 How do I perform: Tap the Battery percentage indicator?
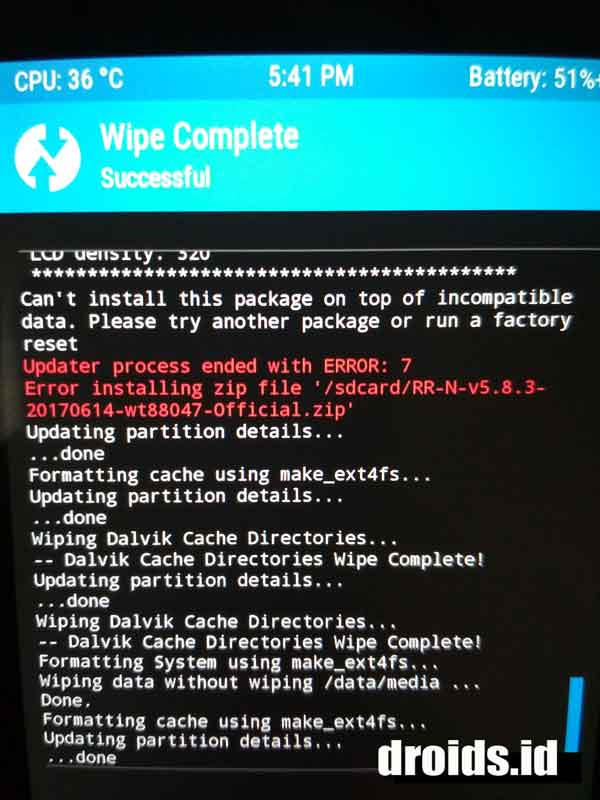[534, 78]
